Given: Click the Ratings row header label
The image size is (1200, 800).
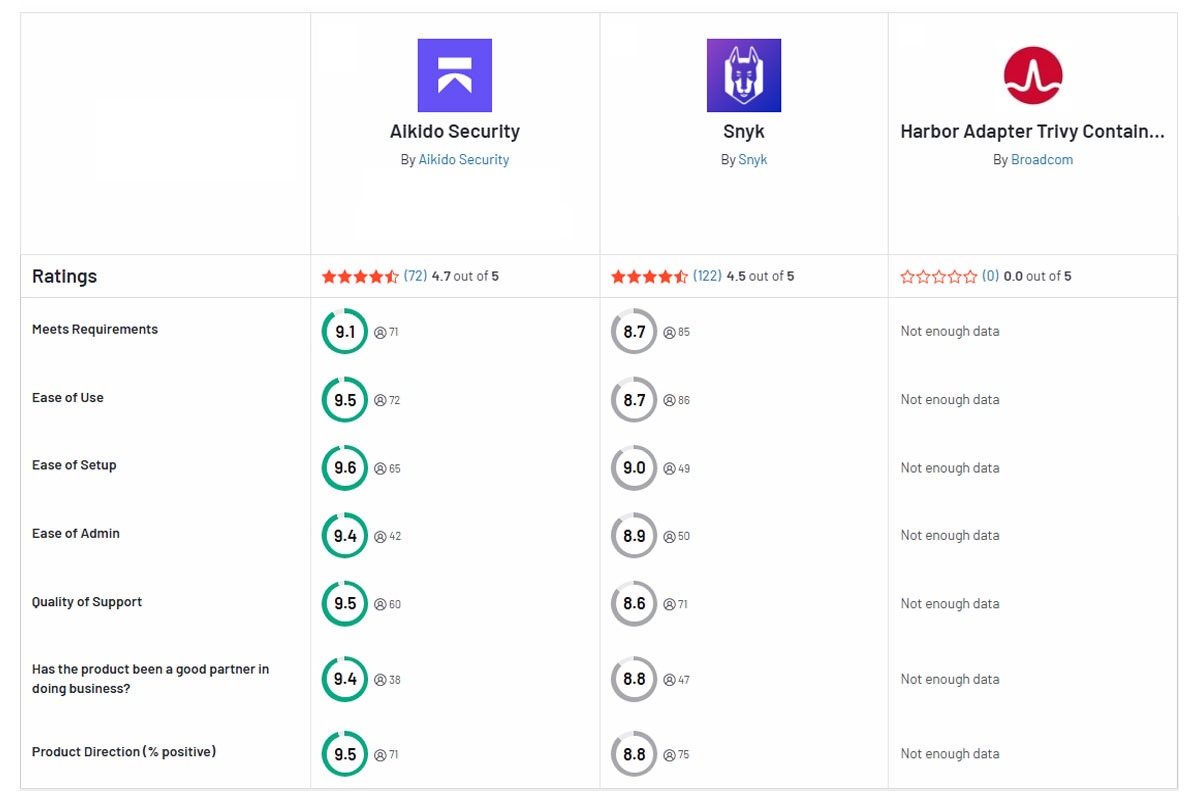Looking at the screenshot, I should tap(64, 276).
